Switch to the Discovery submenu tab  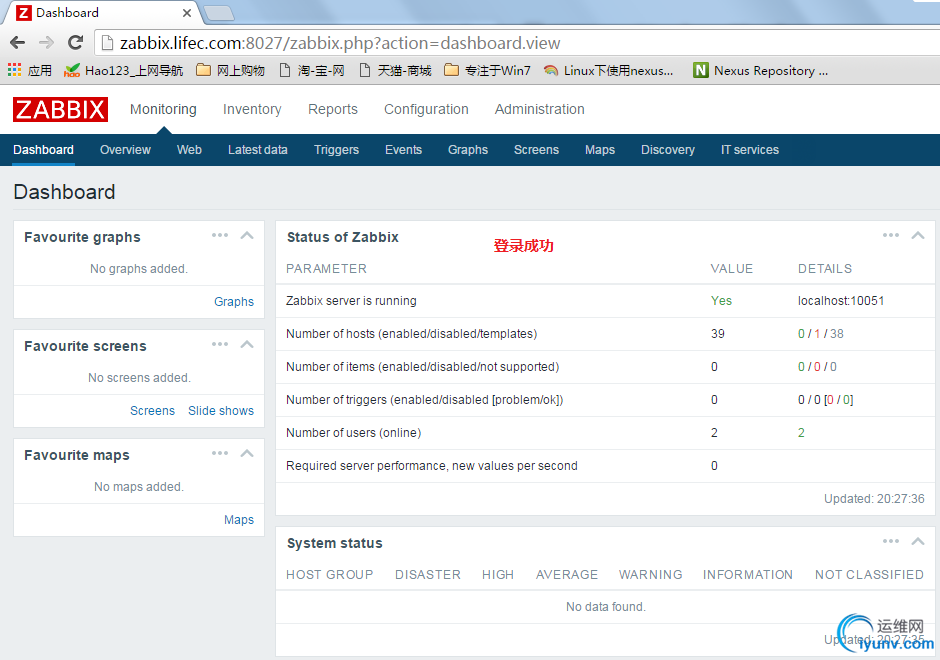click(668, 150)
